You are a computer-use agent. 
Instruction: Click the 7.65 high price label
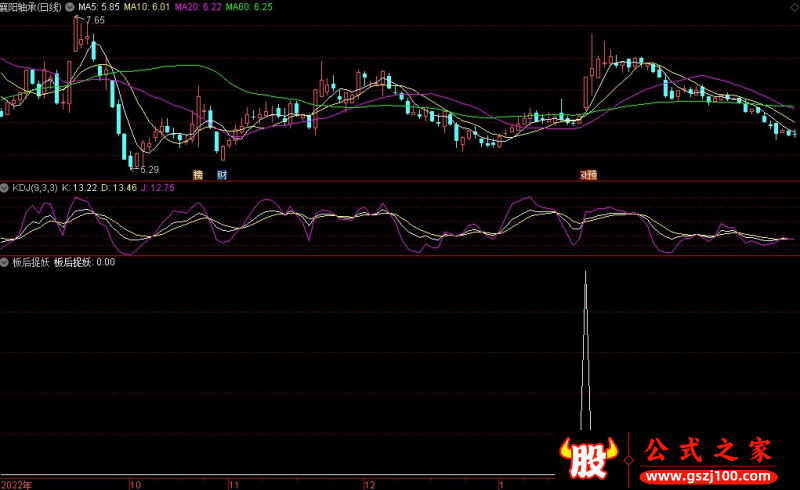(x=95, y=20)
